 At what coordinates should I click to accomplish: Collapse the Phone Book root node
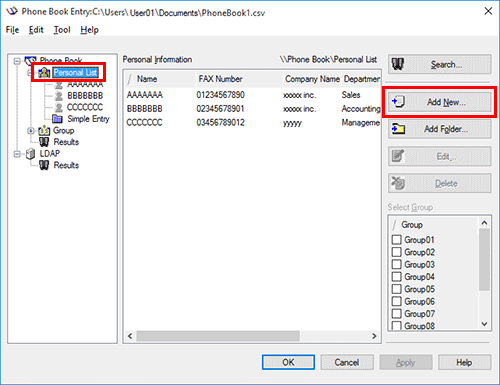(x=17, y=61)
